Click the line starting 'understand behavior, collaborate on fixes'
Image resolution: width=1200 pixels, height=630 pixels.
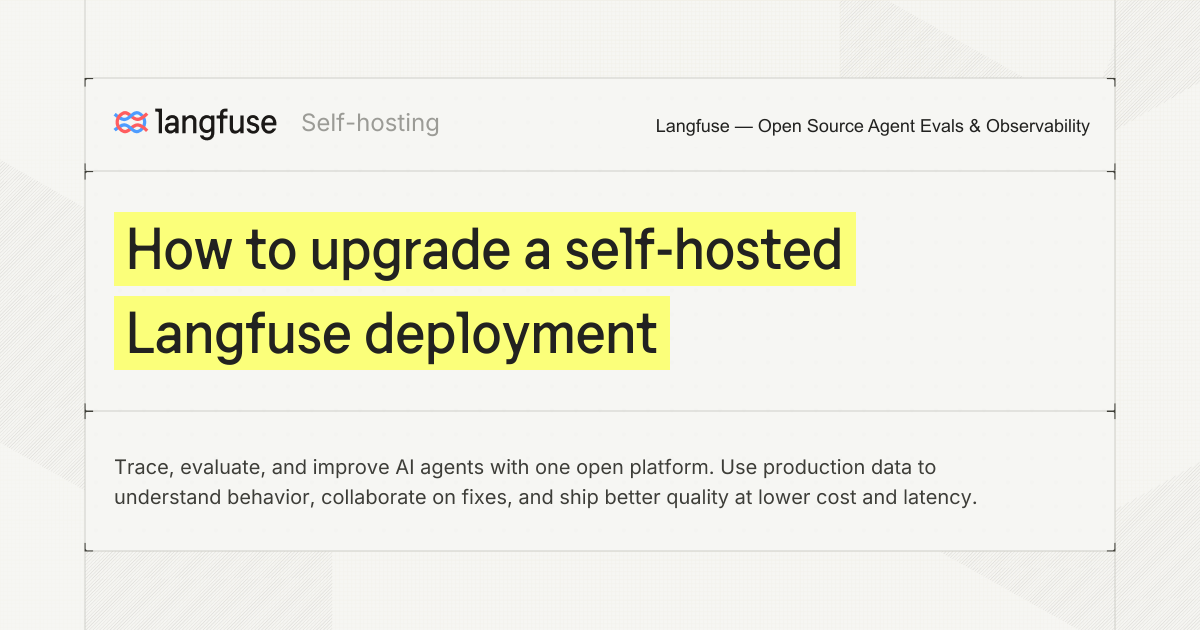tap(545, 497)
